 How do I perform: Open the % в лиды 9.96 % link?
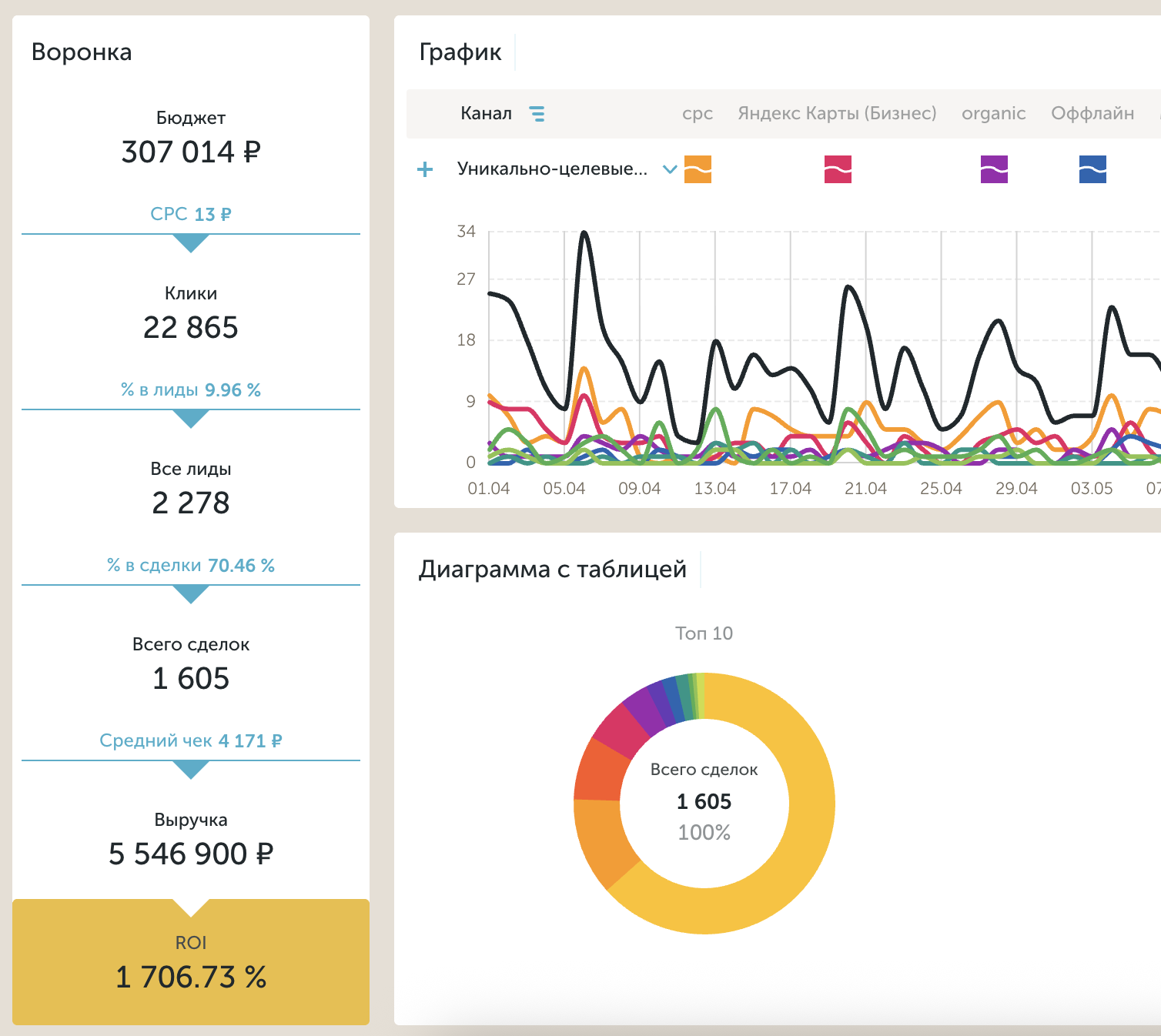click(x=191, y=390)
